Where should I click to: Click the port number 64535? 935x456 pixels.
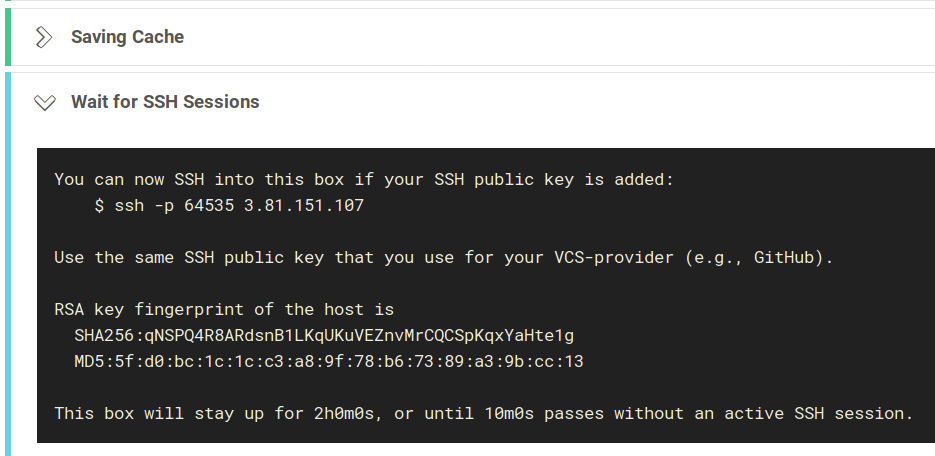click(x=209, y=206)
